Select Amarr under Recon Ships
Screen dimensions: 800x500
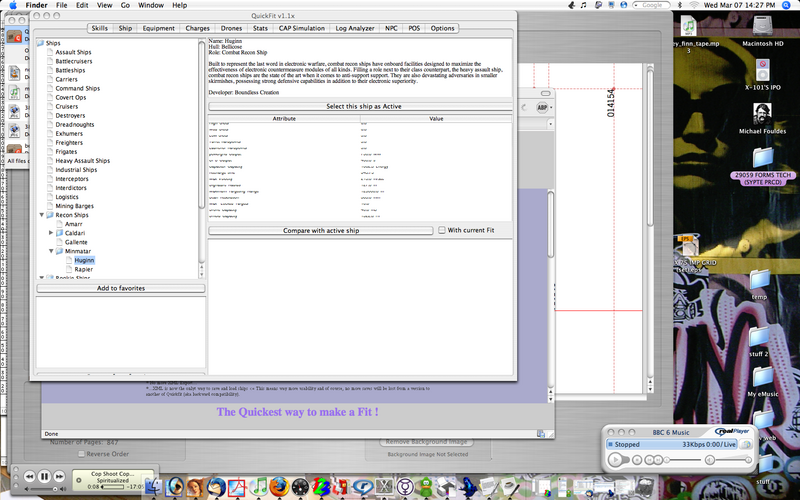tap(73, 224)
